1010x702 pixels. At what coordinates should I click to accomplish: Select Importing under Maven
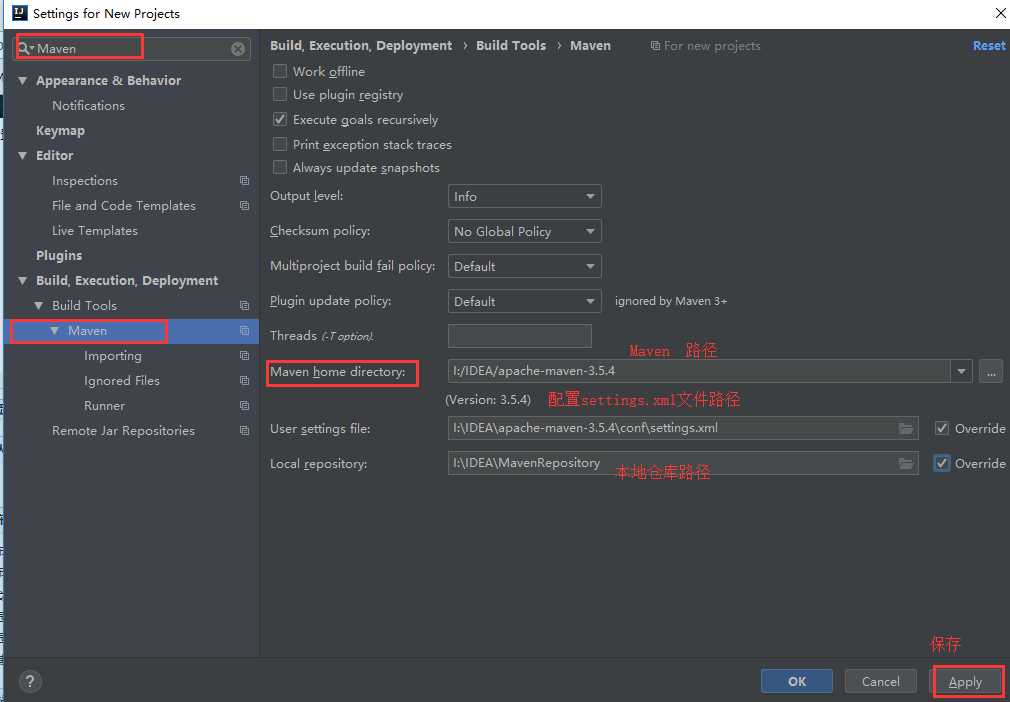113,356
